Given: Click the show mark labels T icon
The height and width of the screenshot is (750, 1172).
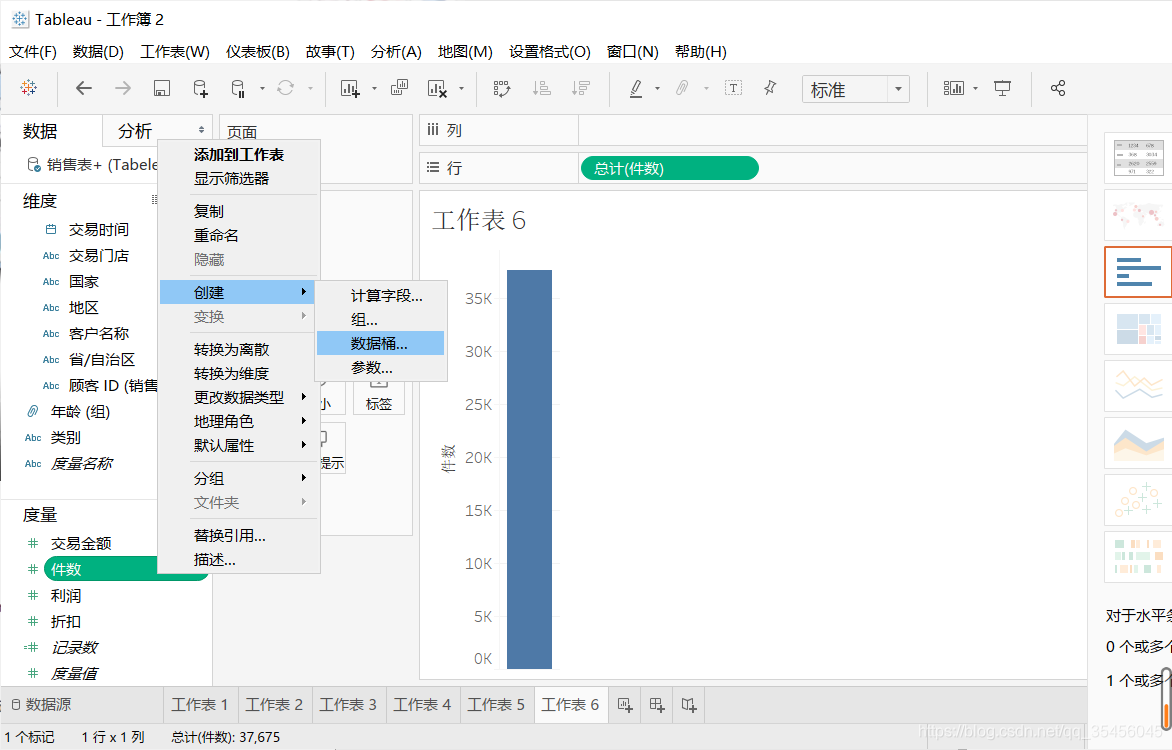Looking at the screenshot, I should tap(733, 88).
